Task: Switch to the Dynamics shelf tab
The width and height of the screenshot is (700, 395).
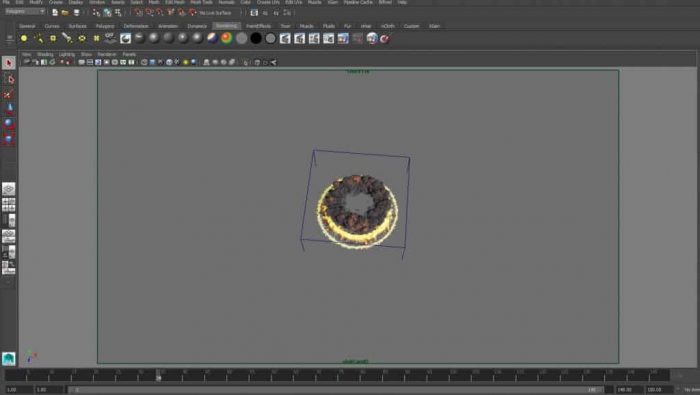Action: [197, 26]
